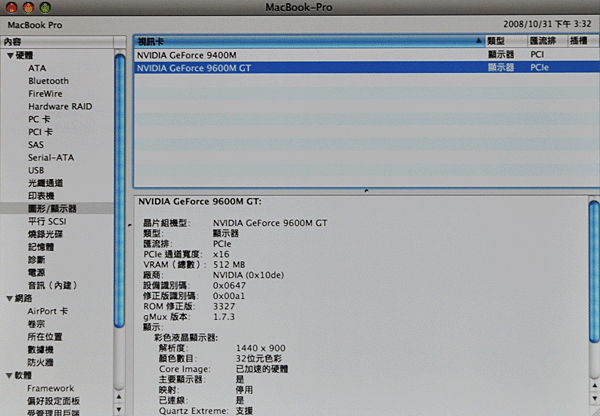The height and width of the screenshot is (416, 600).
Task: Sort by the 視訊卡 column header
Action: [309, 41]
